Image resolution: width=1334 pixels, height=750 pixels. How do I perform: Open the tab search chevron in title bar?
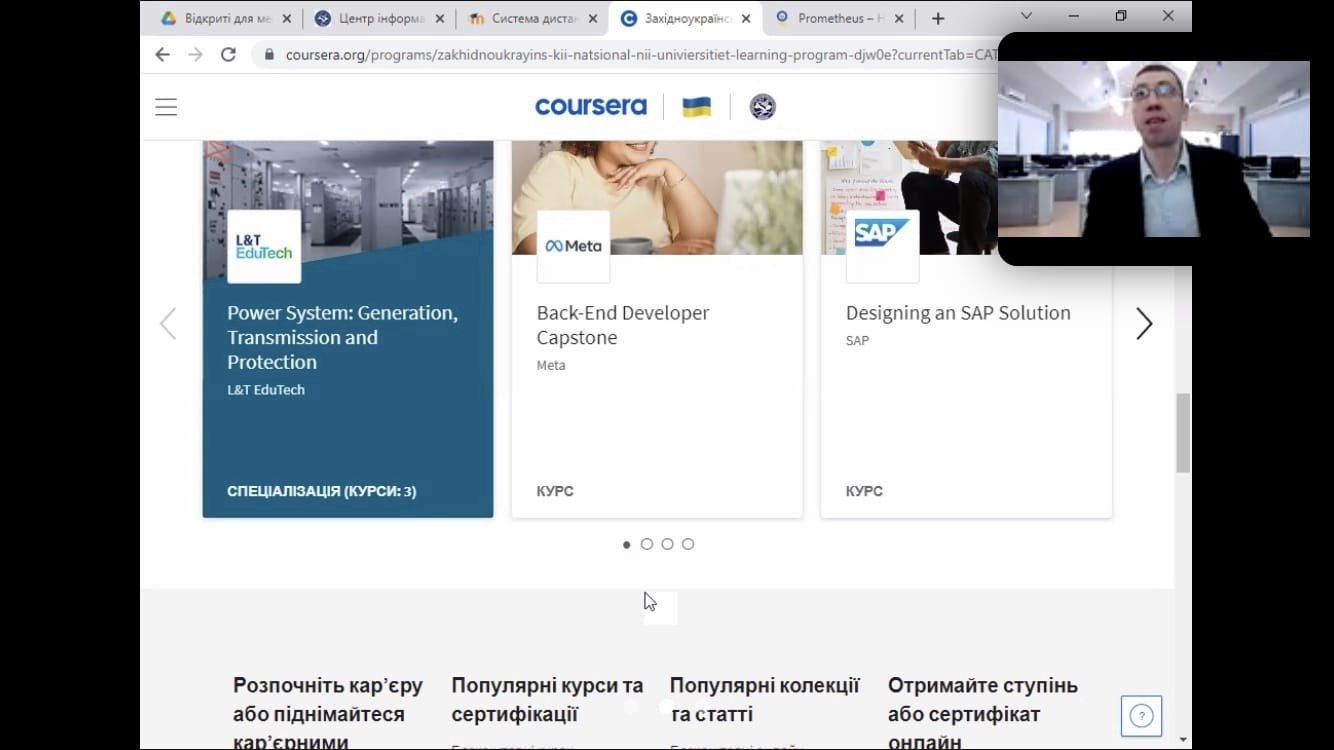coord(1026,16)
